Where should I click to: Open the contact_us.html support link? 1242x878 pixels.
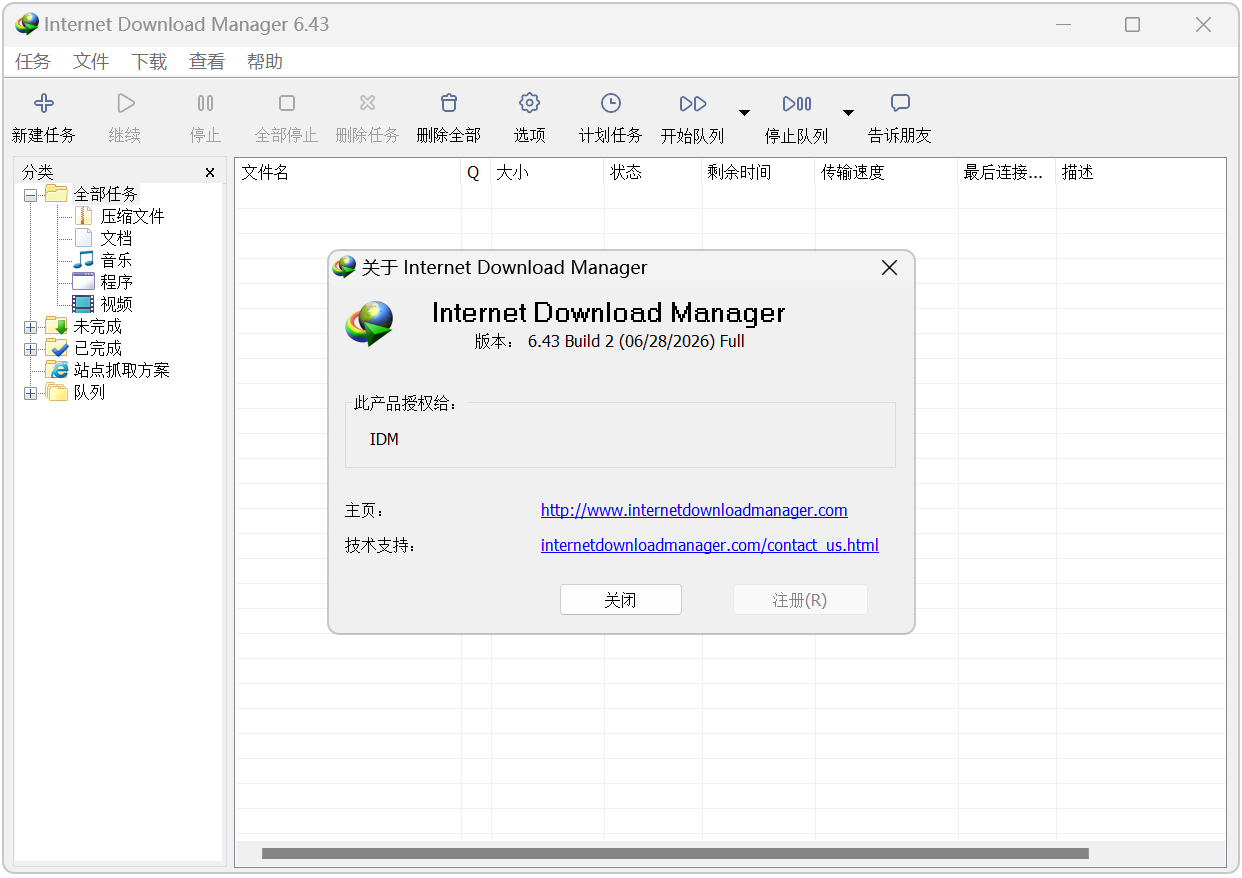coord(710,546)
